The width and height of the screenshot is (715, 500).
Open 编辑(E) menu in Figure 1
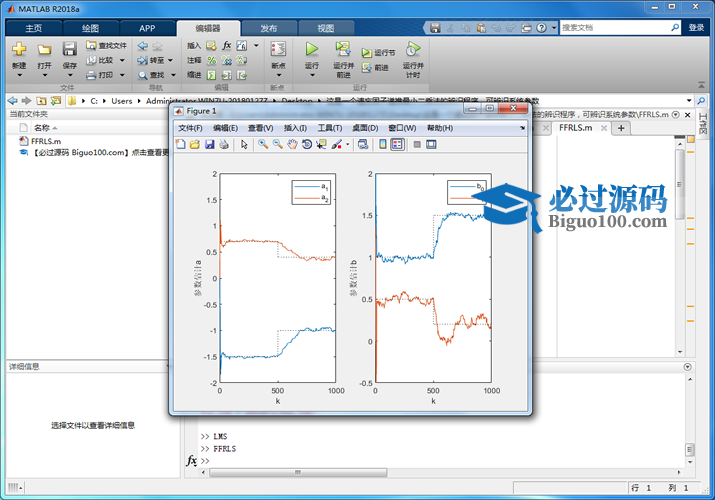(x=225, y=128)
